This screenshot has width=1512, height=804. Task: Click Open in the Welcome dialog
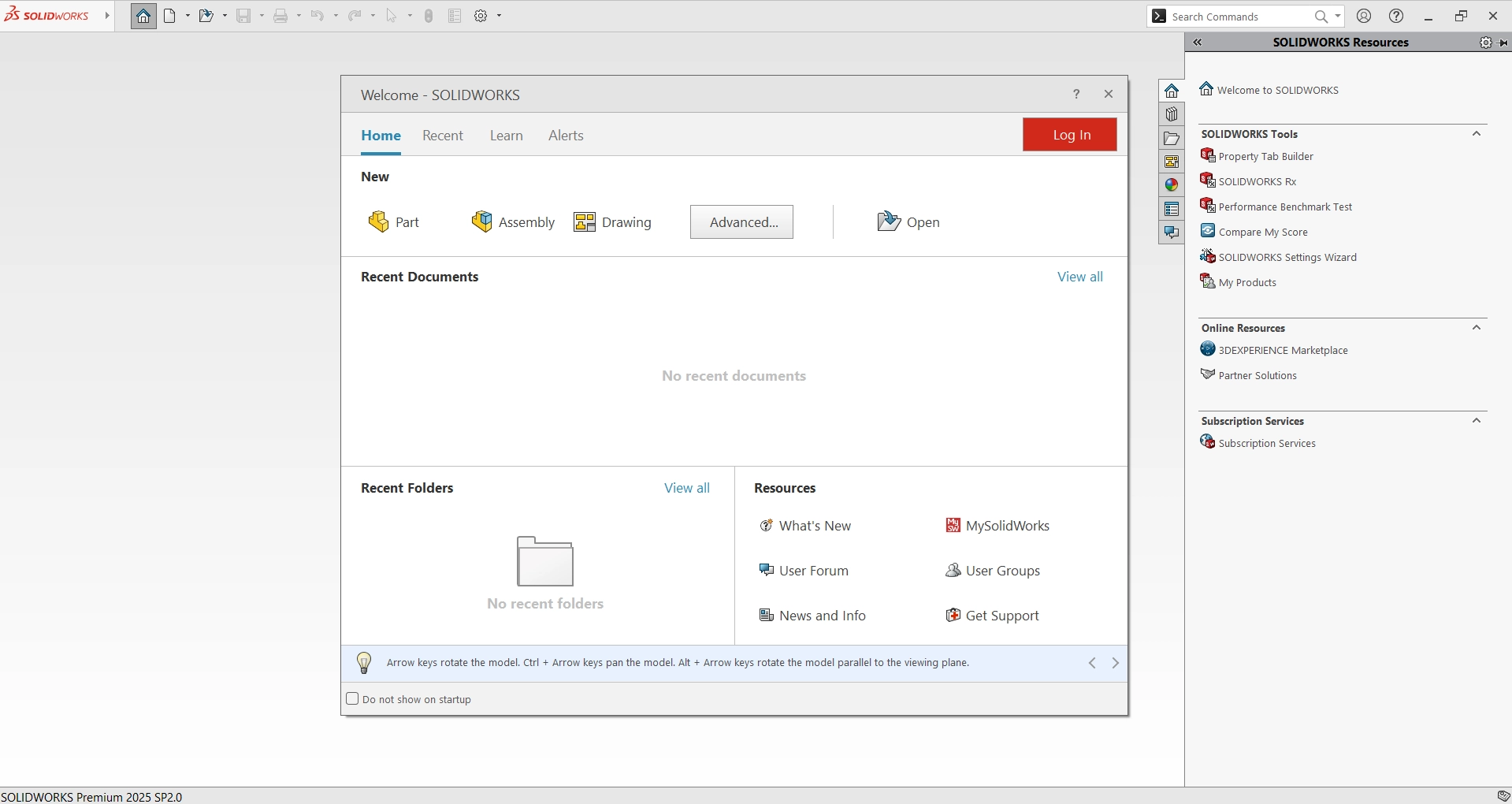click(x=908, y=222)
